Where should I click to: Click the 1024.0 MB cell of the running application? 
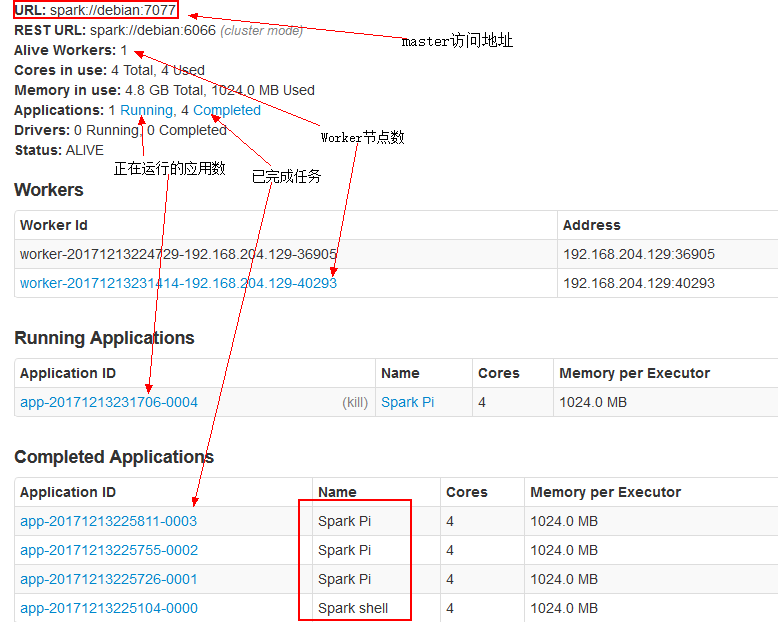click(593, 402)
